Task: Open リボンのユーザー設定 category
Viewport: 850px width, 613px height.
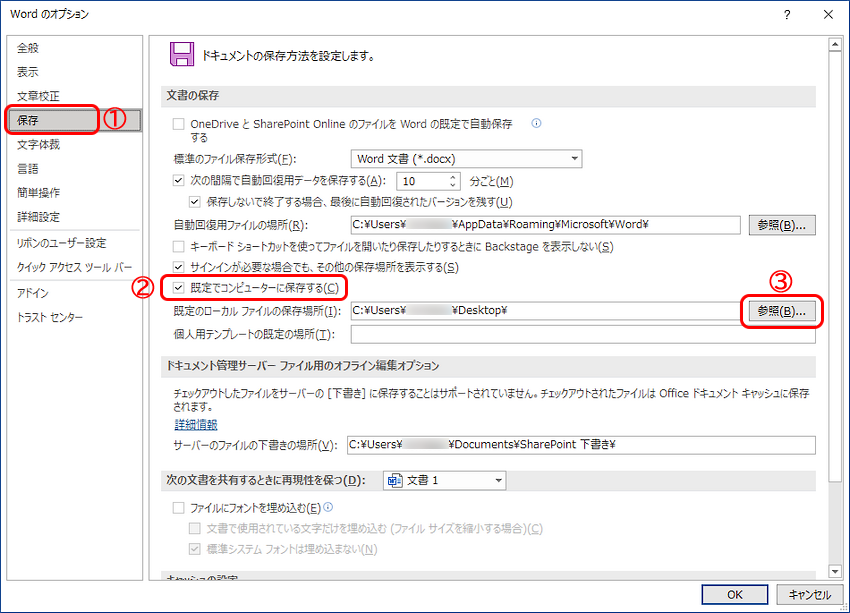Action: 61,243
